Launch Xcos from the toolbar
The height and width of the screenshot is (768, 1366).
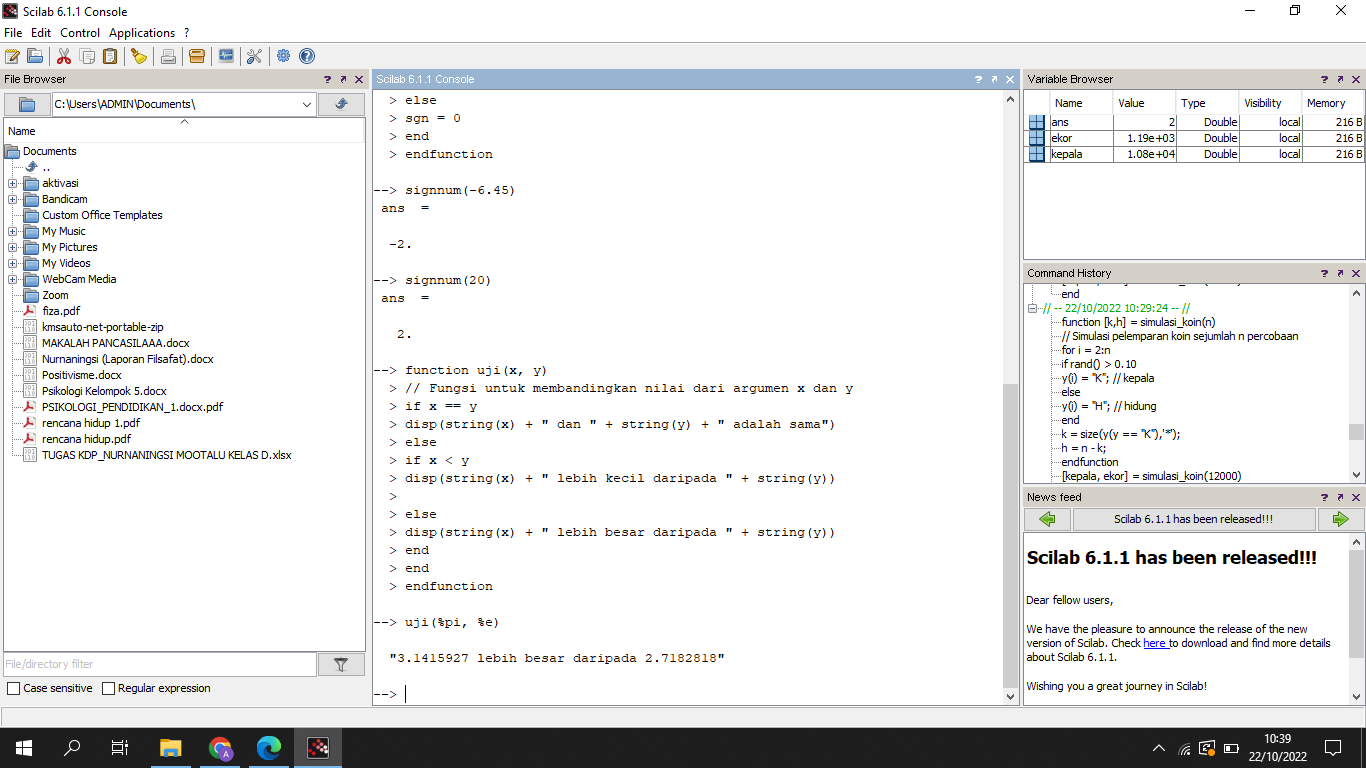(226, 56)
